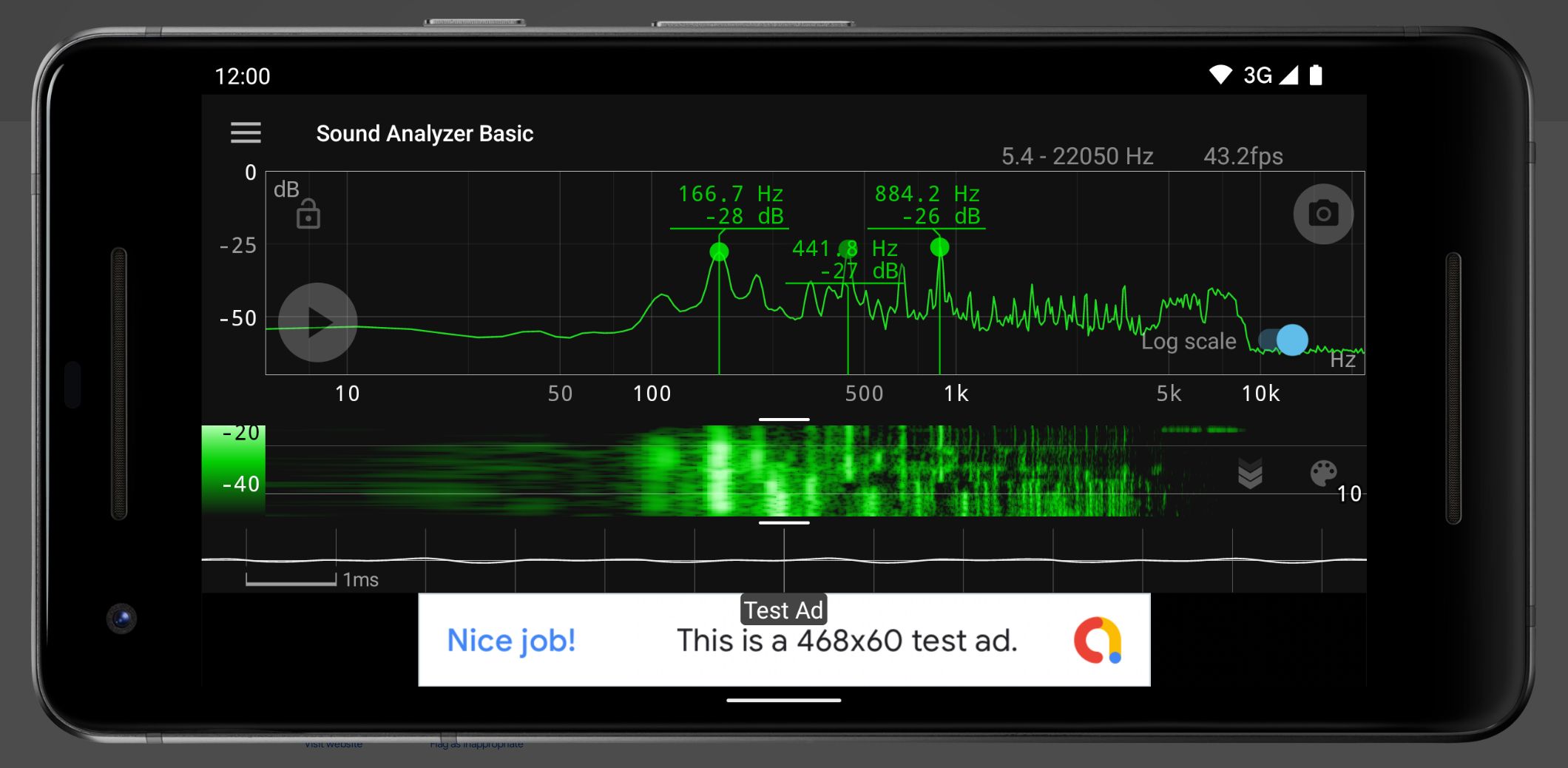The image size is (1568, 768).
Task: Click the 500 frequency axis label
Action: click(x=864, y=394)
